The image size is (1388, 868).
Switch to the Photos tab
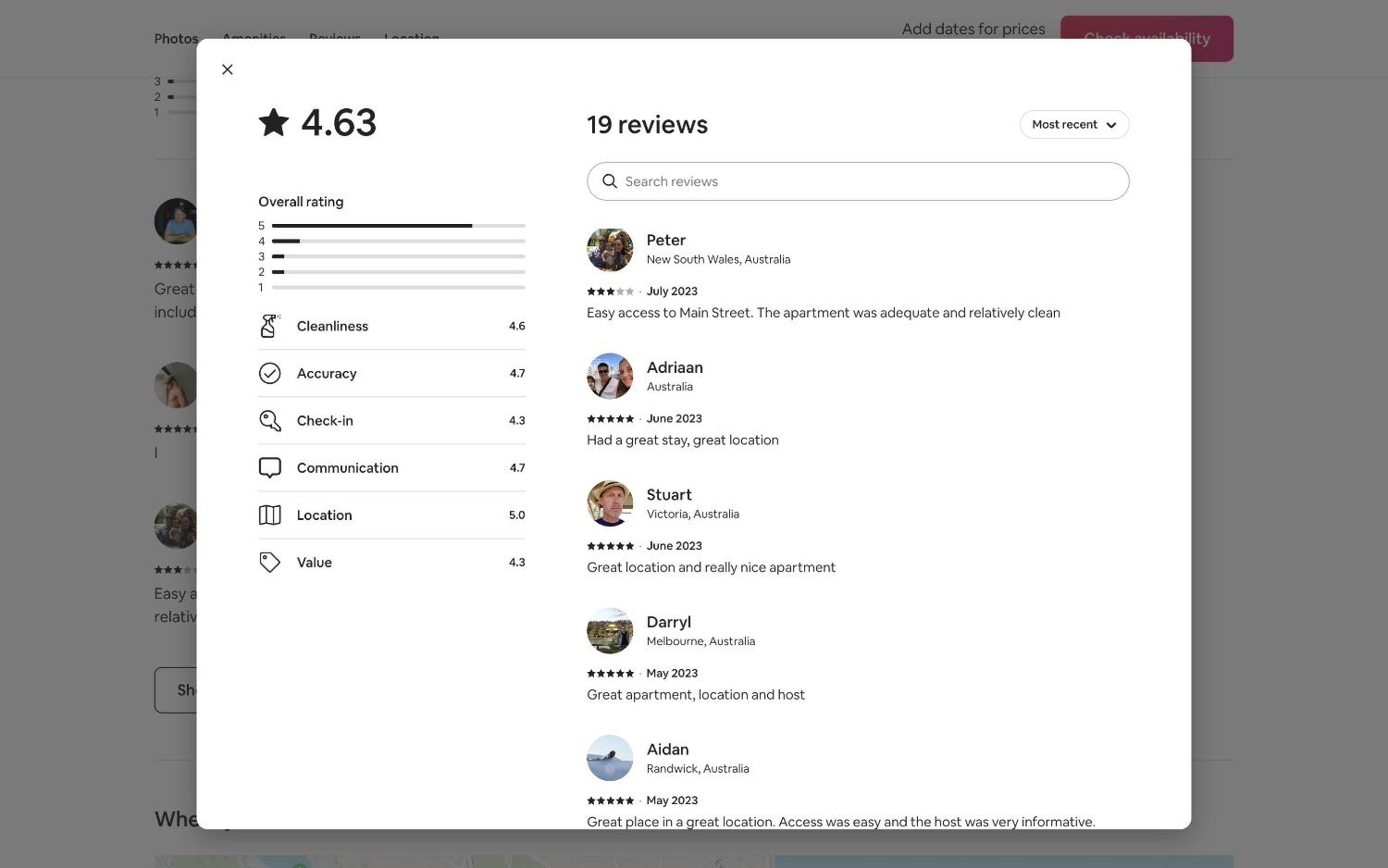click(176, 39)
